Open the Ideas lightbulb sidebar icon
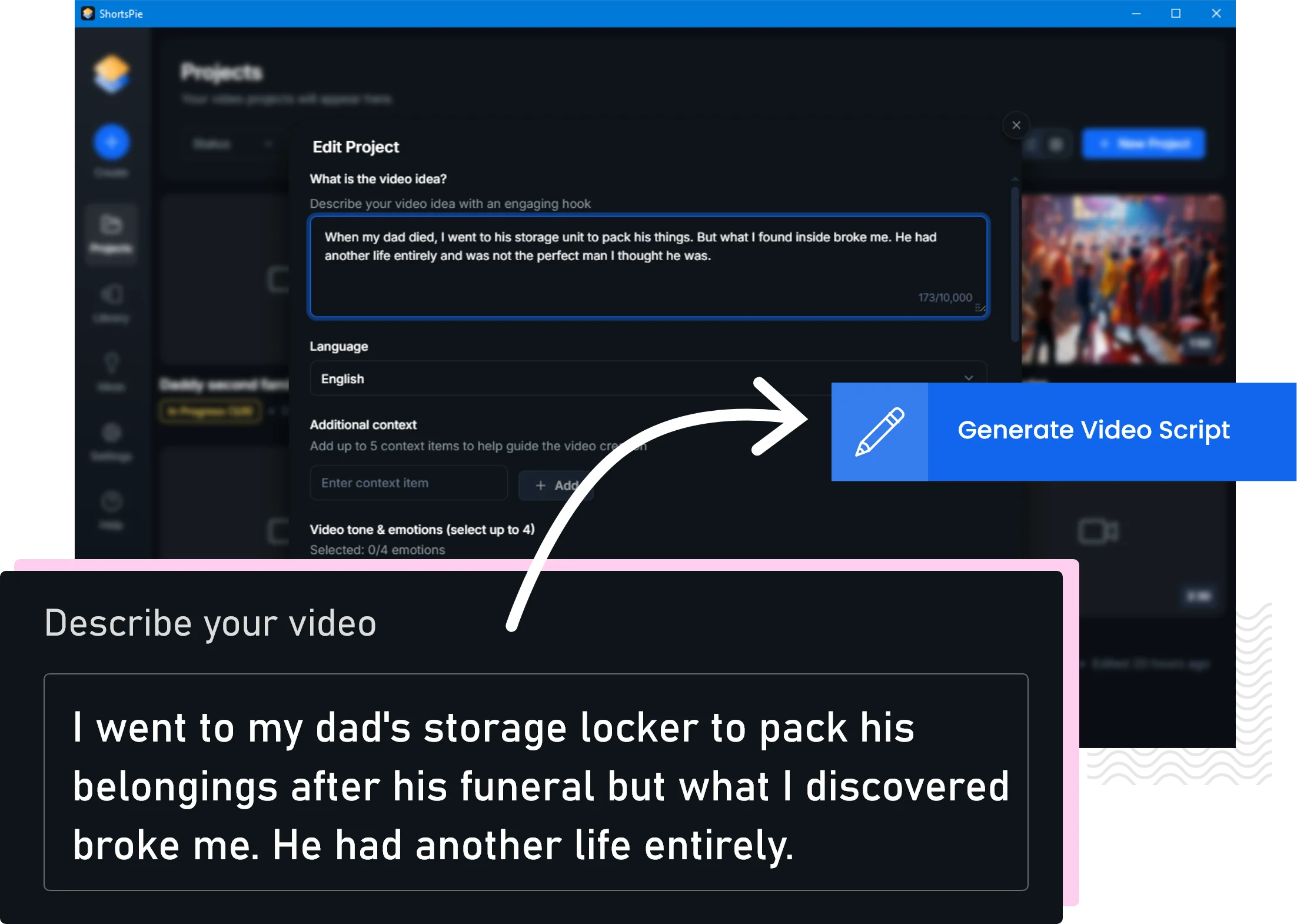Image resolution: width=1297 pixels, height=924 pixels. point(111,363)
